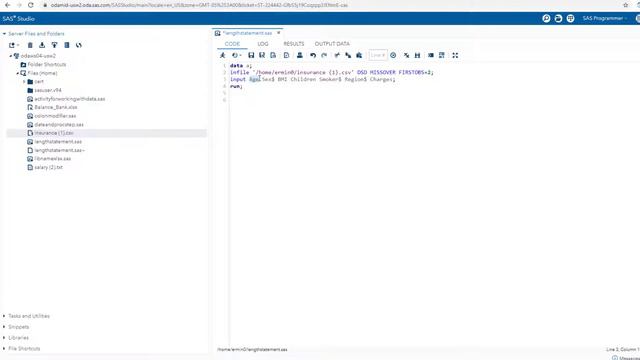
Task: Select the lengthstatement.sas editor tab
Action: [x=247, y=33]
